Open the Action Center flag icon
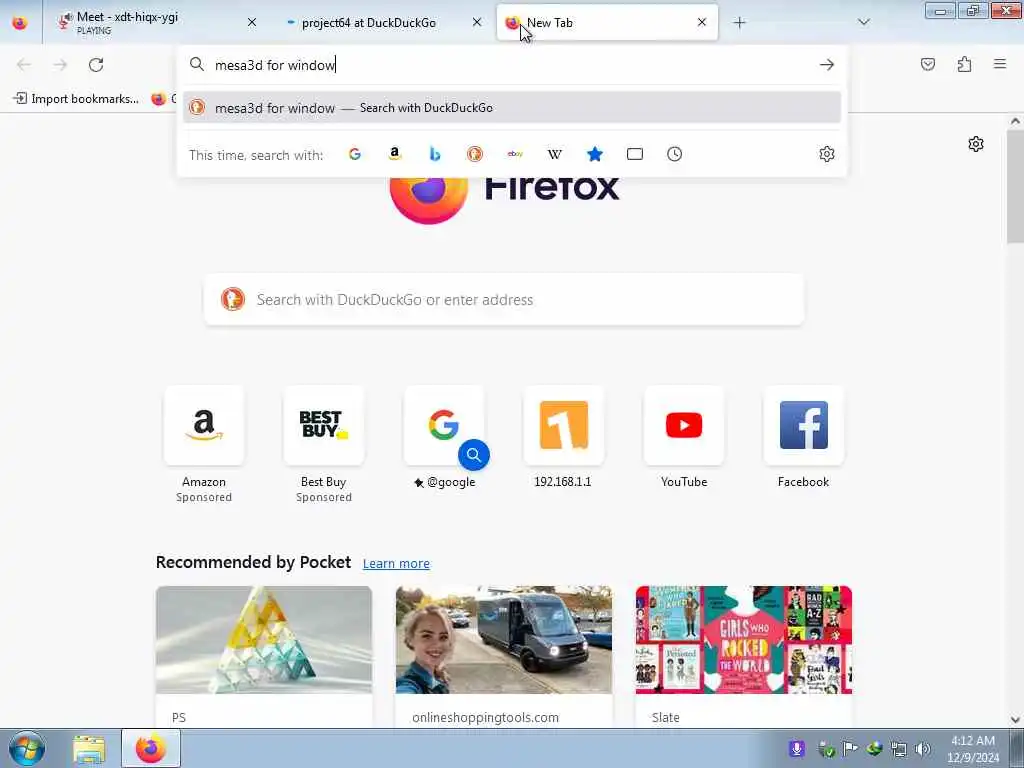 click(x=850, y=749)
